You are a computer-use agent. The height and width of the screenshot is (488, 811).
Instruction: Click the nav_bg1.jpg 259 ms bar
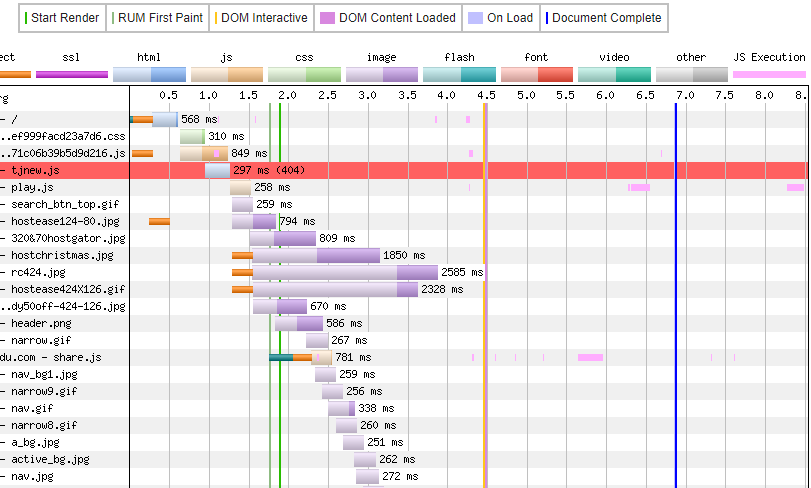pos(325,374)
